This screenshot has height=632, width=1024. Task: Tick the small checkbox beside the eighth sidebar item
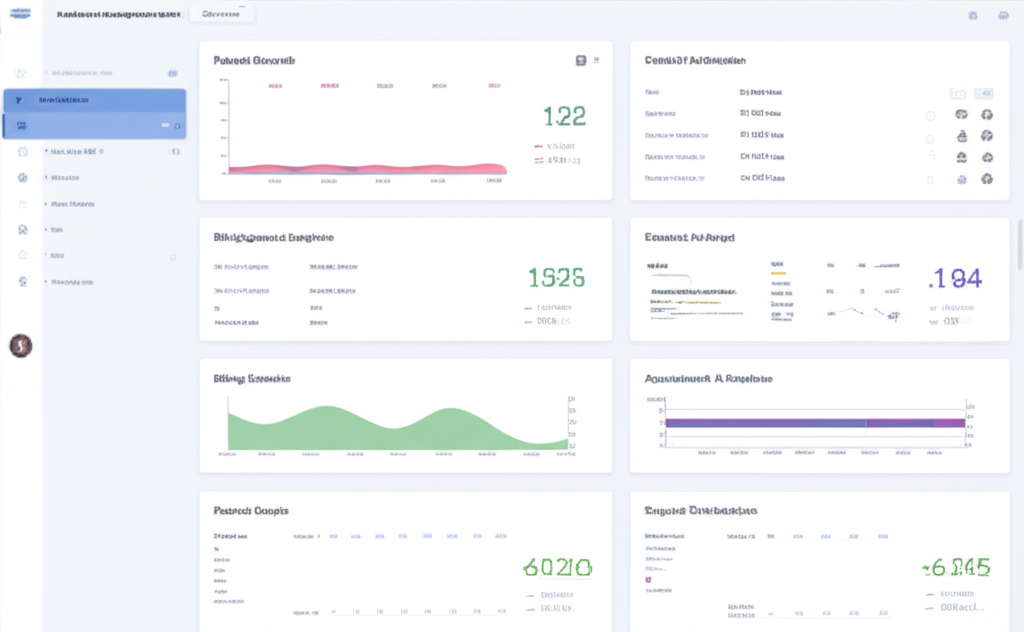tap(172, 256)
